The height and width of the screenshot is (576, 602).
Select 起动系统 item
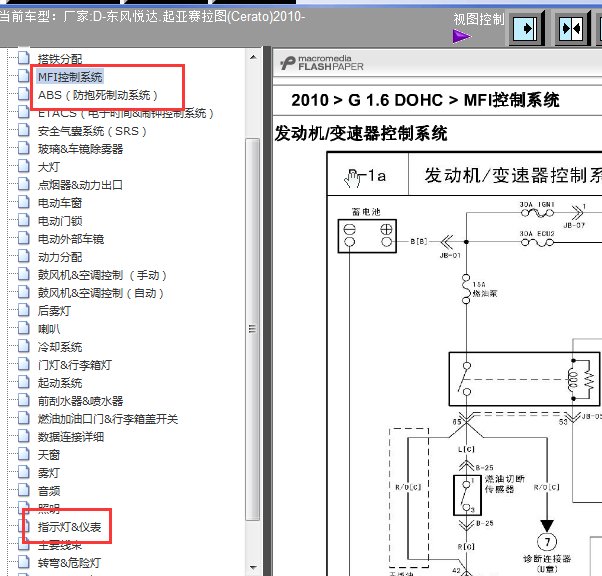pos(60,383)
